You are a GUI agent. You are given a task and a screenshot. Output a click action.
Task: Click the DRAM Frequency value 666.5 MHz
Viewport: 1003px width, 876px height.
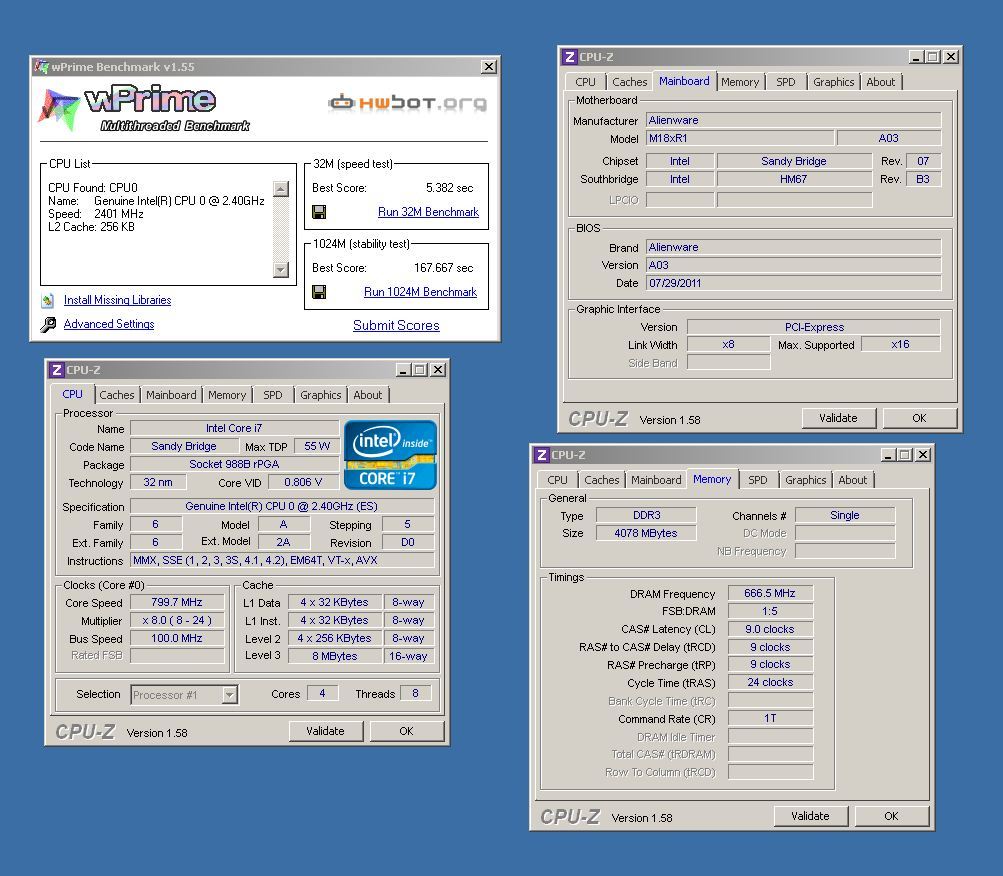click(x=770, y=593)
